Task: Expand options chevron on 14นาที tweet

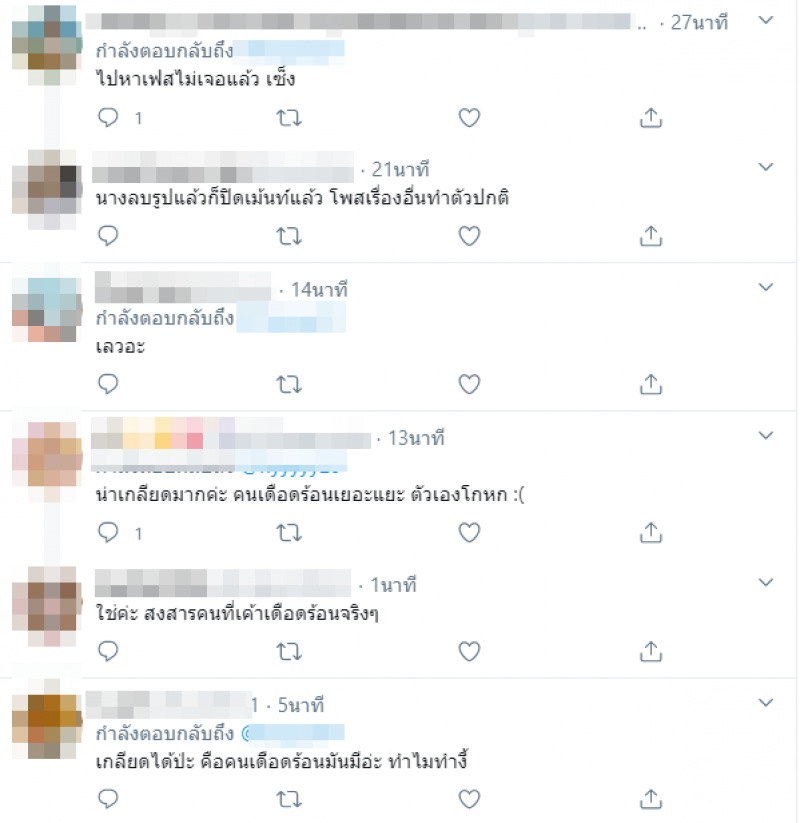Action: coord(766,287)
